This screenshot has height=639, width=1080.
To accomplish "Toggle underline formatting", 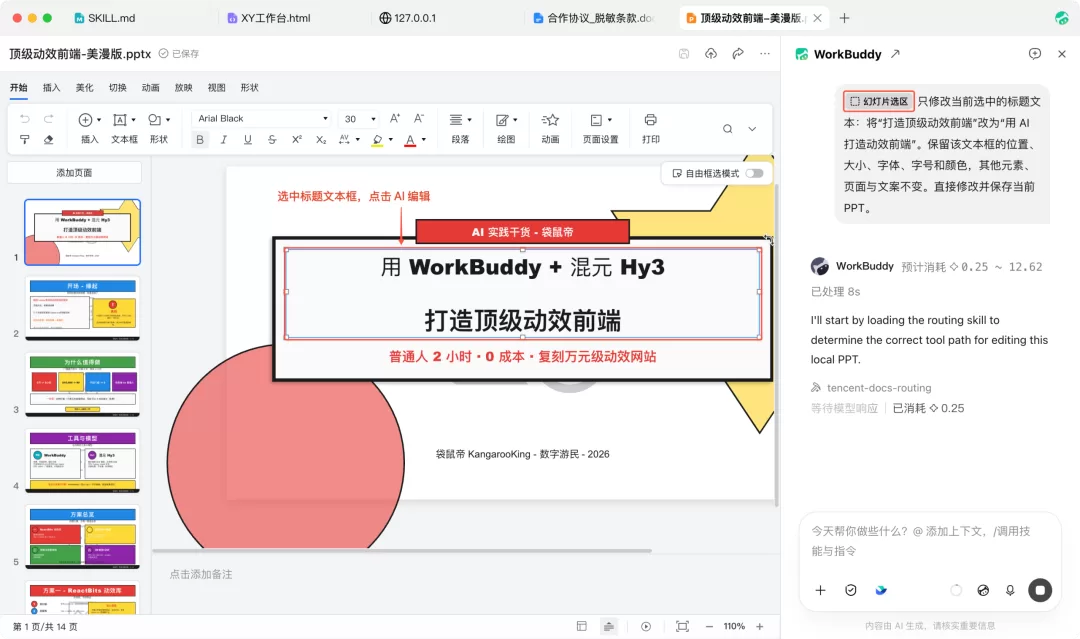I will 247,139.
